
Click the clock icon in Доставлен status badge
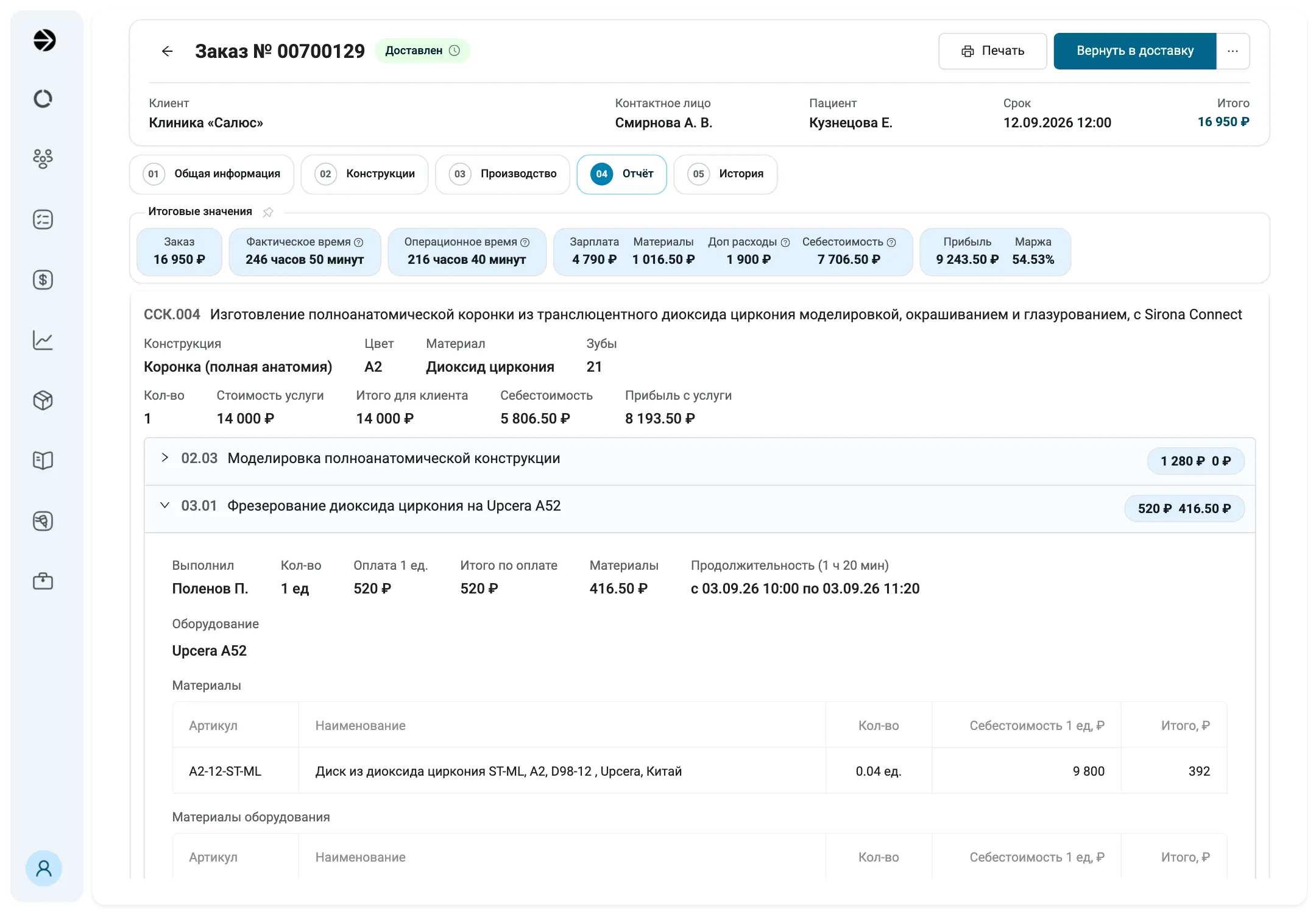[455, 51]
